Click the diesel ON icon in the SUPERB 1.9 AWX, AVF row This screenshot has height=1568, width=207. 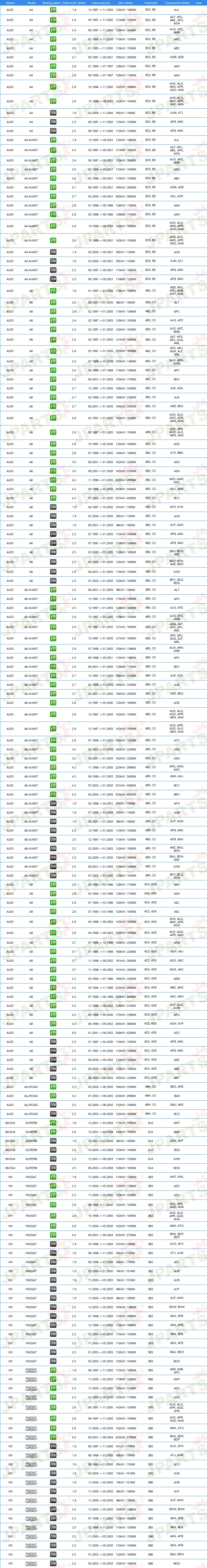tap(53, 1141)
